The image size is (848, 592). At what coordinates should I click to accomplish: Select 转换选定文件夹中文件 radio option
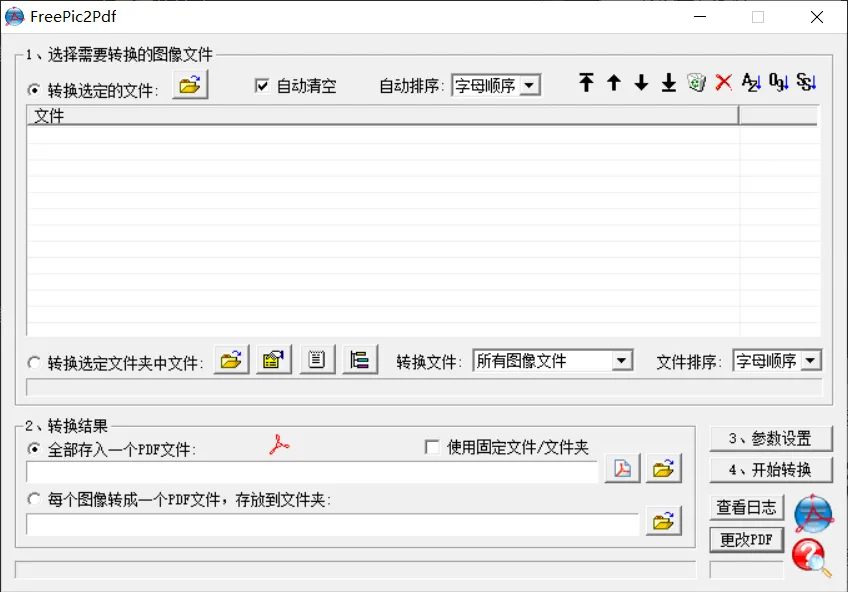tap(34, 362)
